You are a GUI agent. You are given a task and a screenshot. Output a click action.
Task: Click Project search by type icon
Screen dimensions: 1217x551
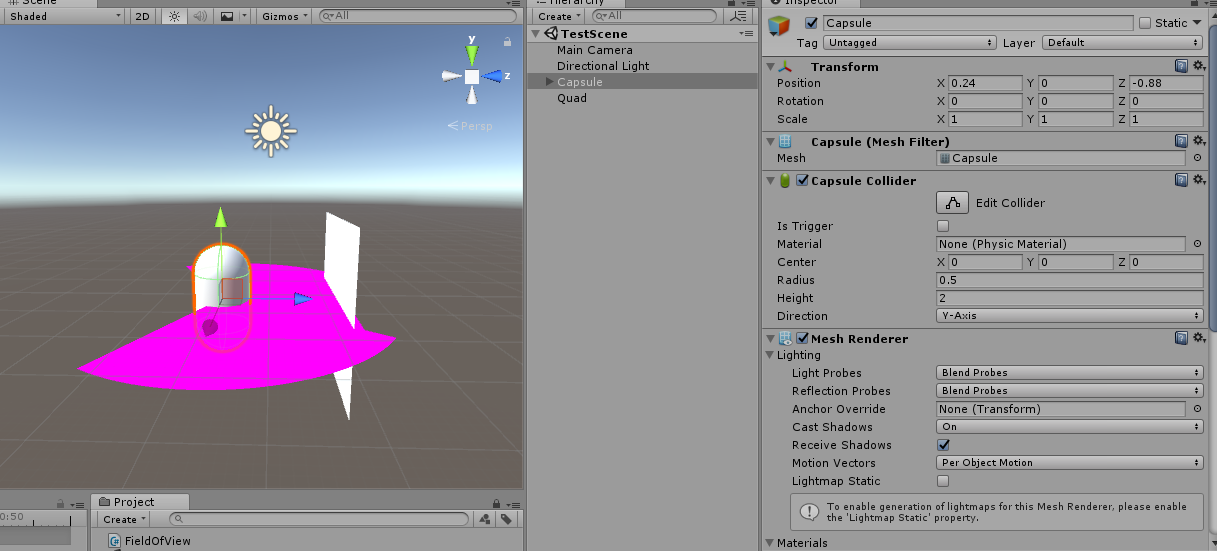485,519
